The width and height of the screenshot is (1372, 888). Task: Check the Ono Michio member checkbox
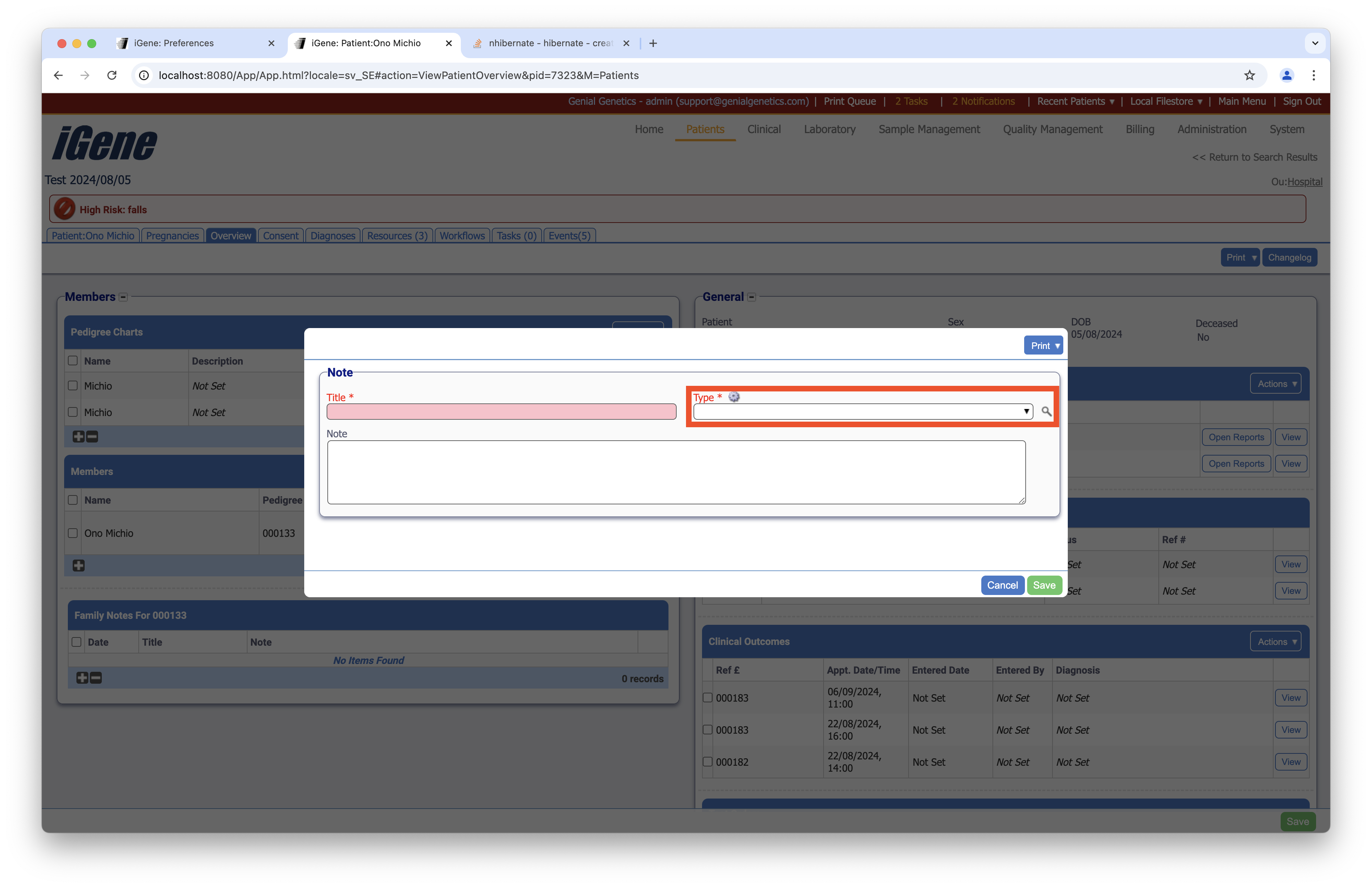(x=73, y=533)
